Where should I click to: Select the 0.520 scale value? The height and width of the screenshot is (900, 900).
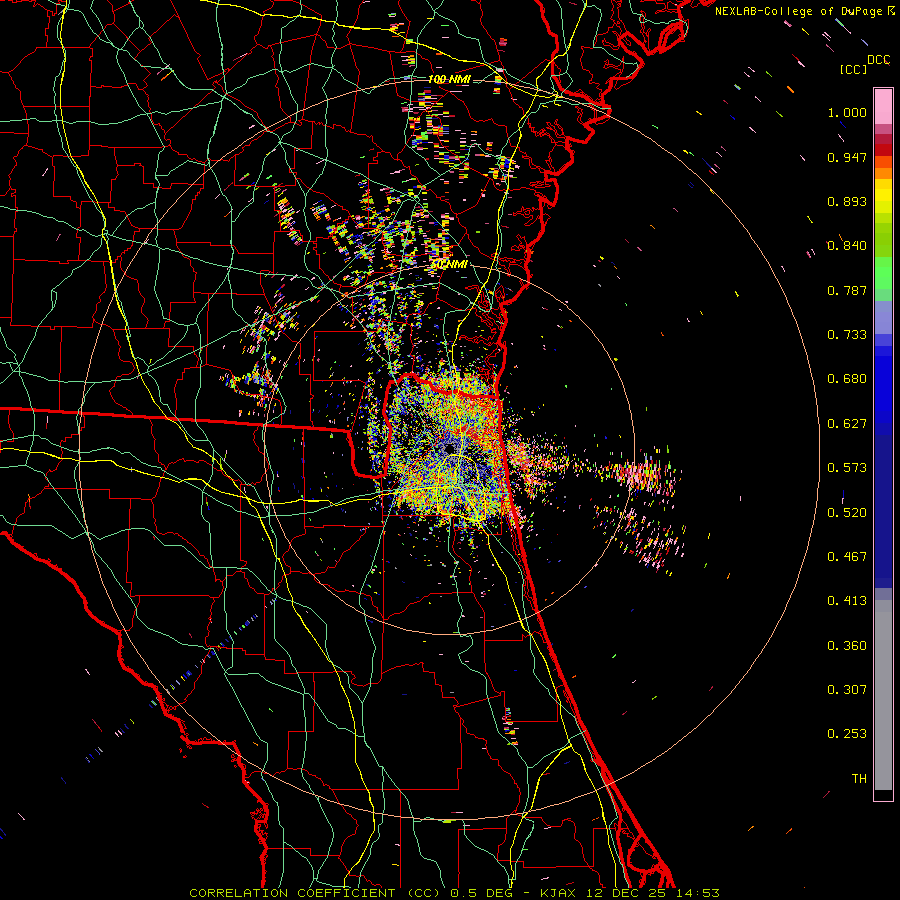point(847,513)
